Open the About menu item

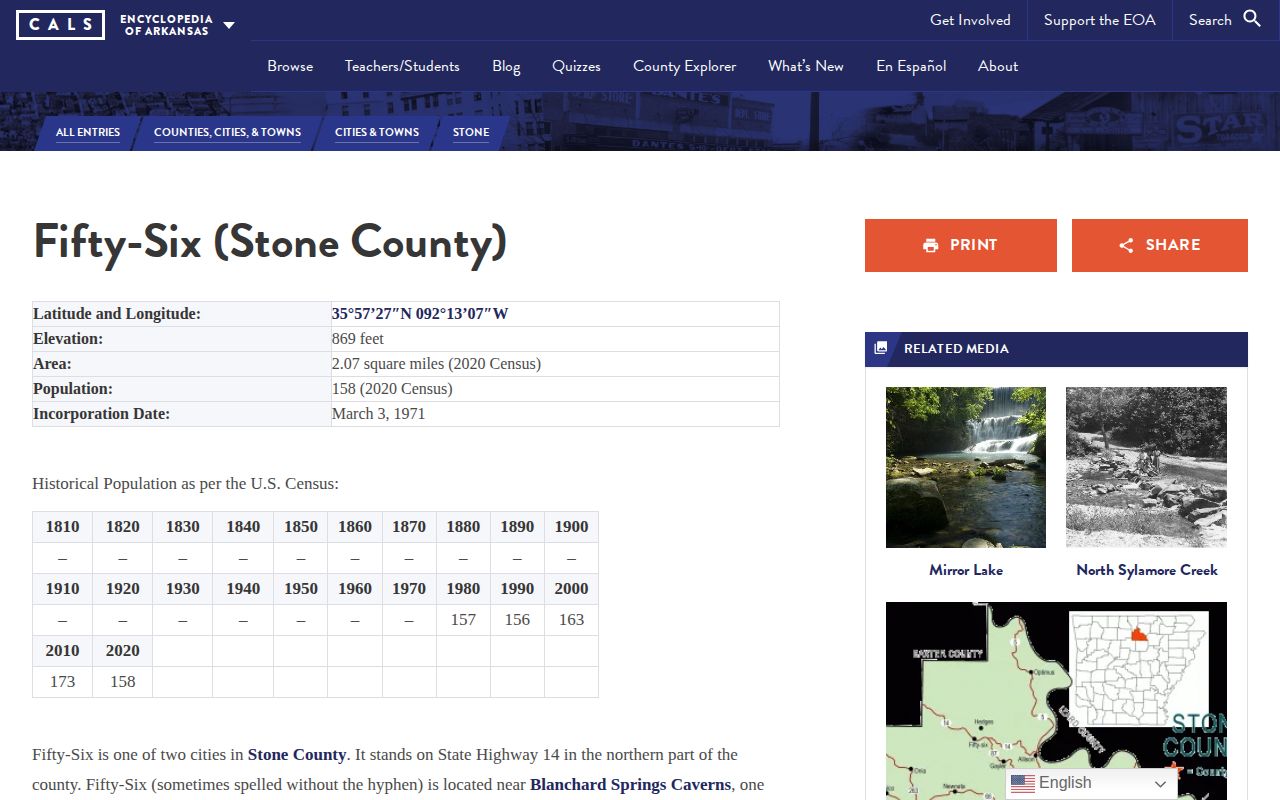click(x=998, y=66)
